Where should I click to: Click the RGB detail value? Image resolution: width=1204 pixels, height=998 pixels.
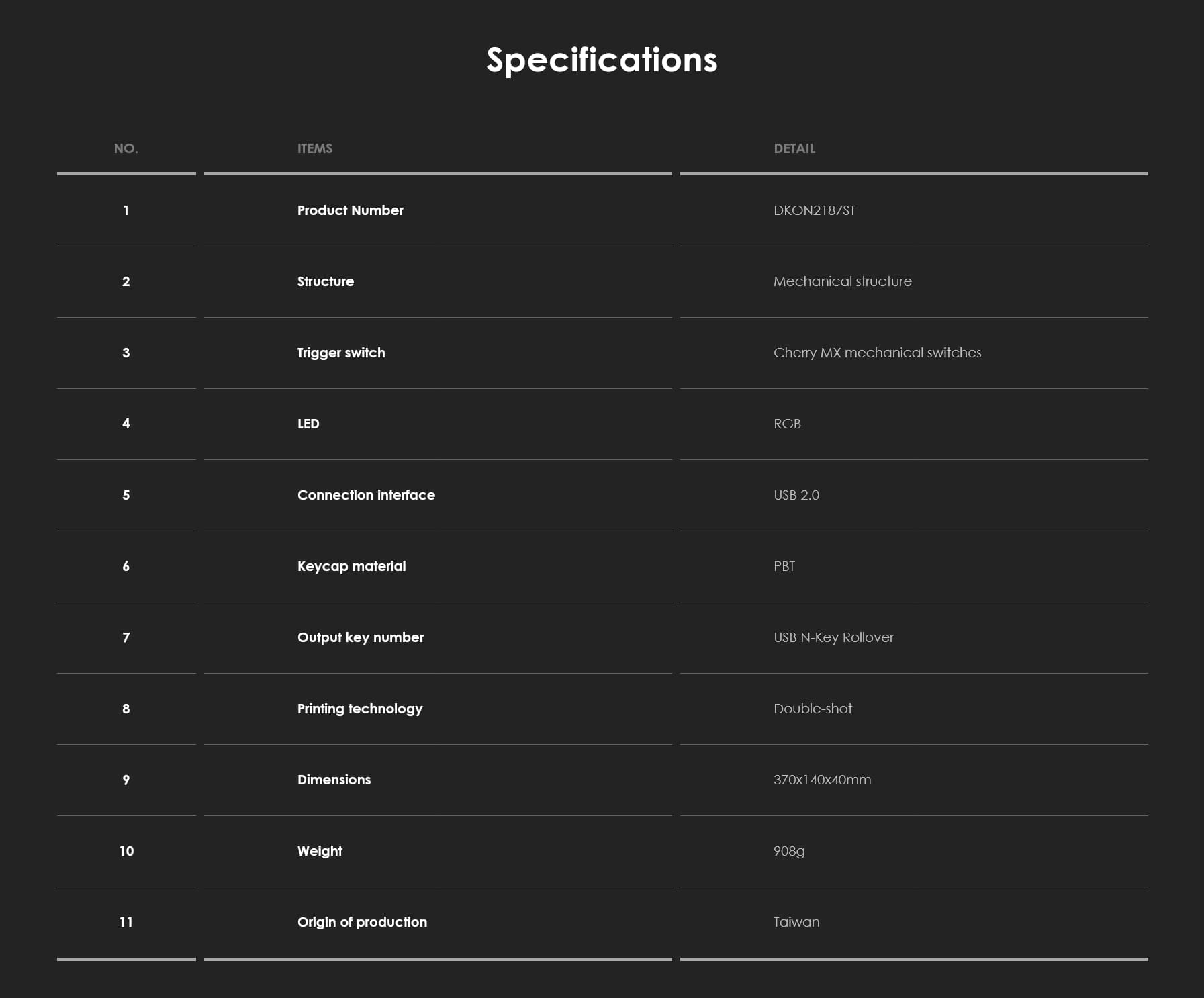[x=786, y=424]
